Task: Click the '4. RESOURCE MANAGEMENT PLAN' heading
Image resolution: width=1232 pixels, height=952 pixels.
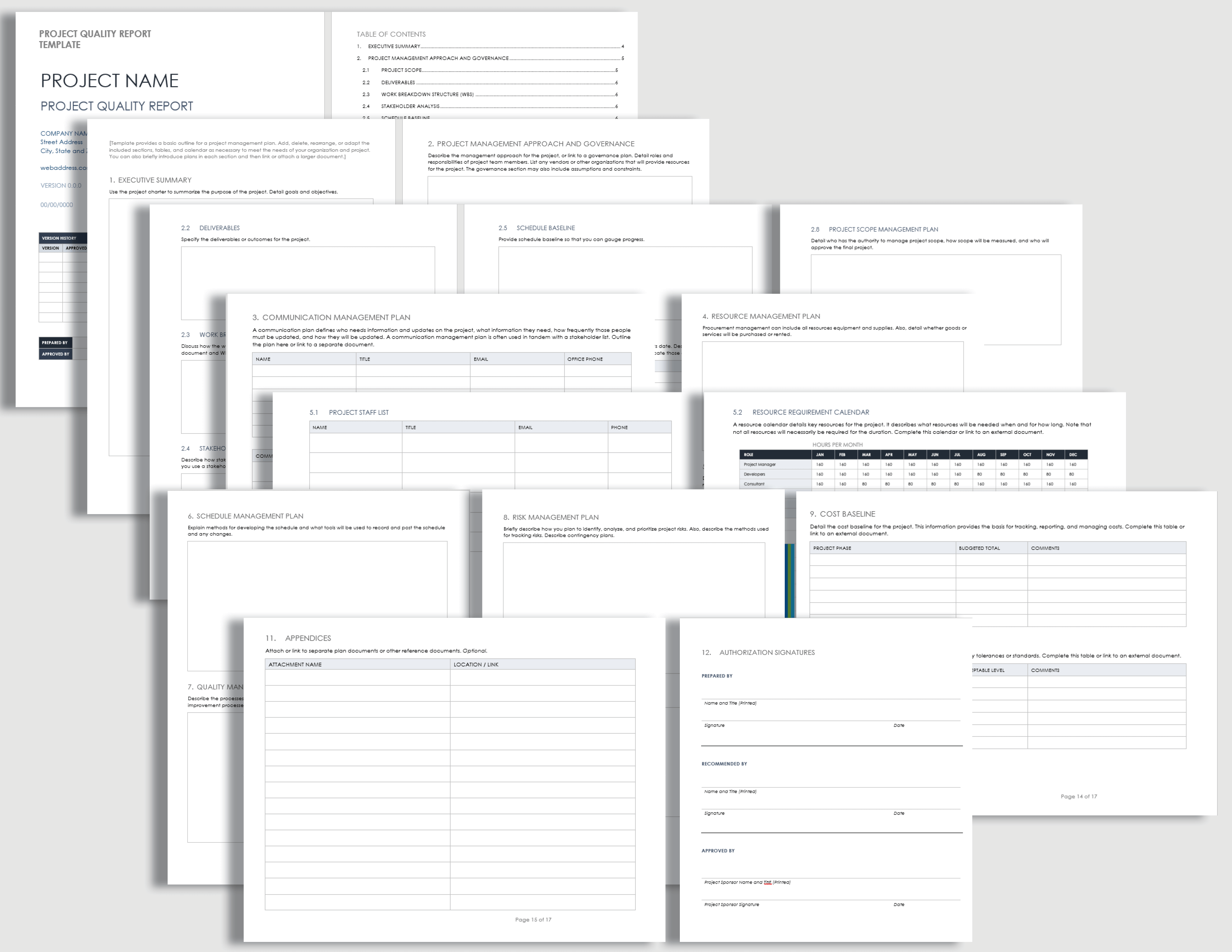Action: pos(761,316)
